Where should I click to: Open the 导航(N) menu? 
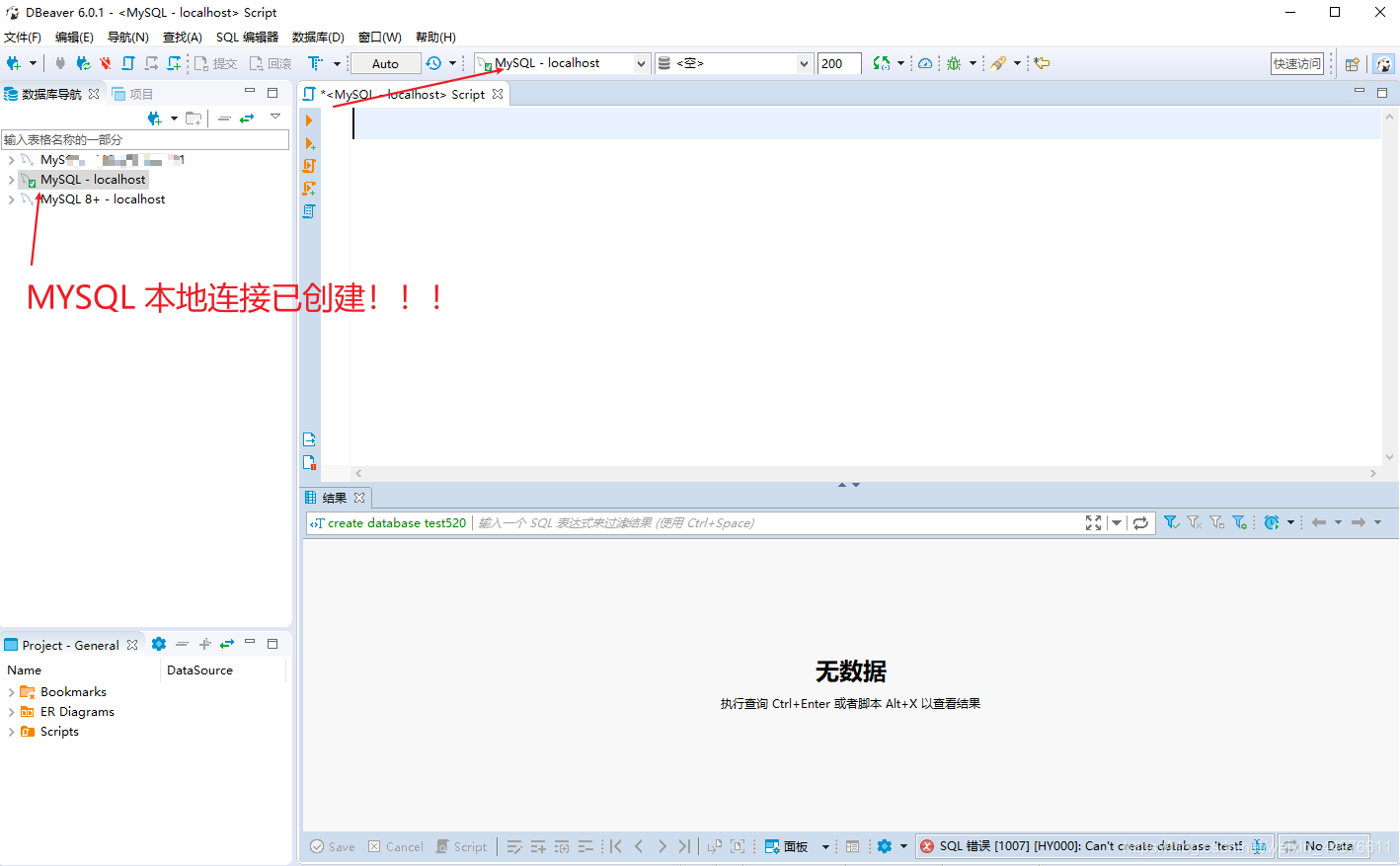coord(128,37)
